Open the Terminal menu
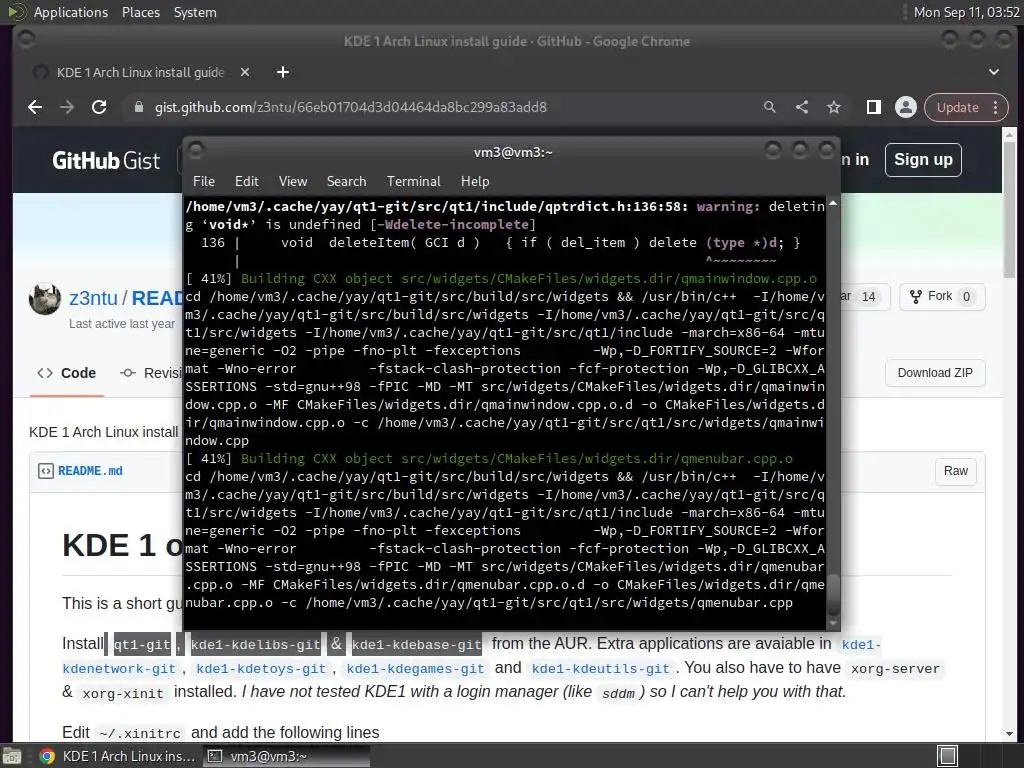Viewport: 1024px width, 768px height. tap(413, 182)
